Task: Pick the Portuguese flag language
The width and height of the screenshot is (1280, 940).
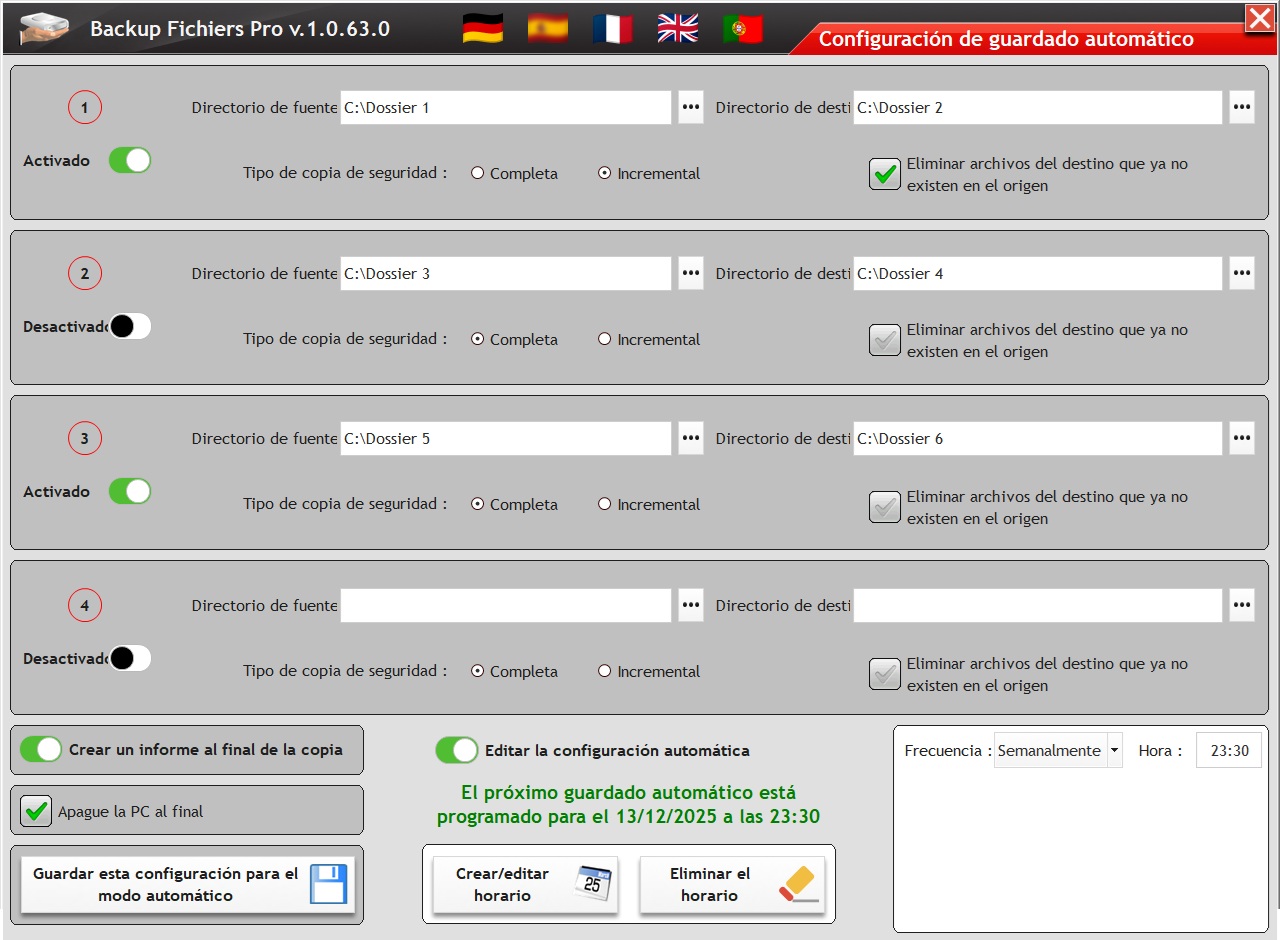Action: point(742,28)
